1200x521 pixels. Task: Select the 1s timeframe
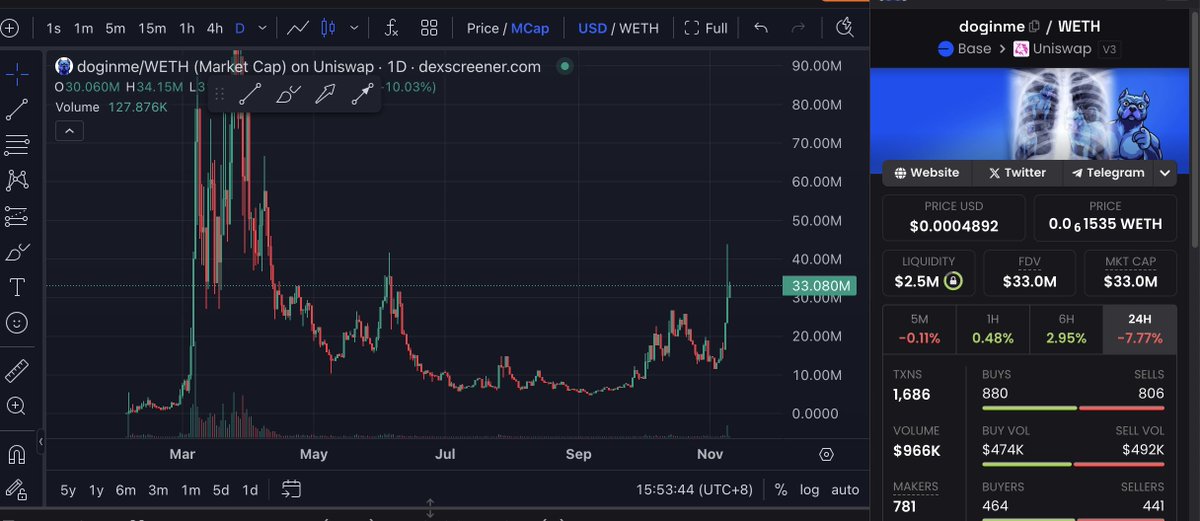tap(53, 28)
